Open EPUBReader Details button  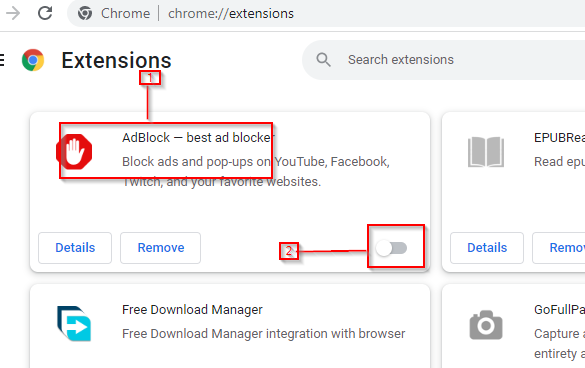coord(487,248)
